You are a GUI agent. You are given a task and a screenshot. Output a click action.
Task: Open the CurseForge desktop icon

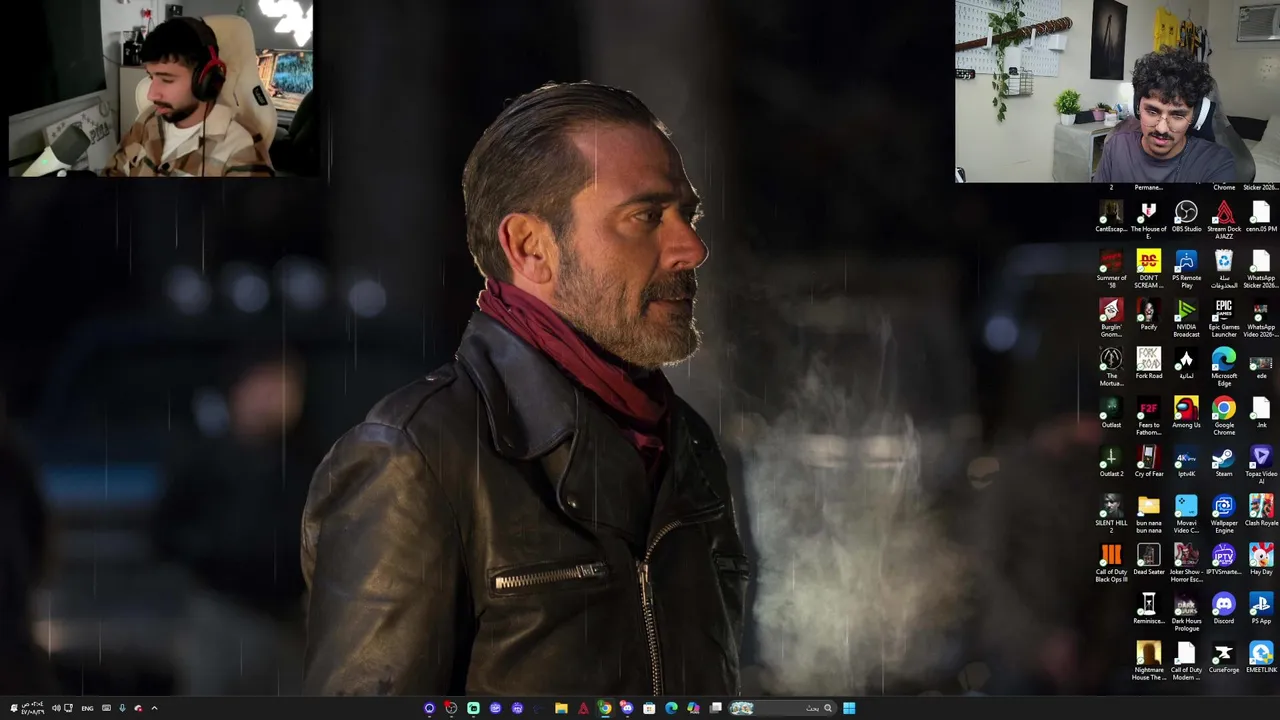click(x=1224, y=658)
